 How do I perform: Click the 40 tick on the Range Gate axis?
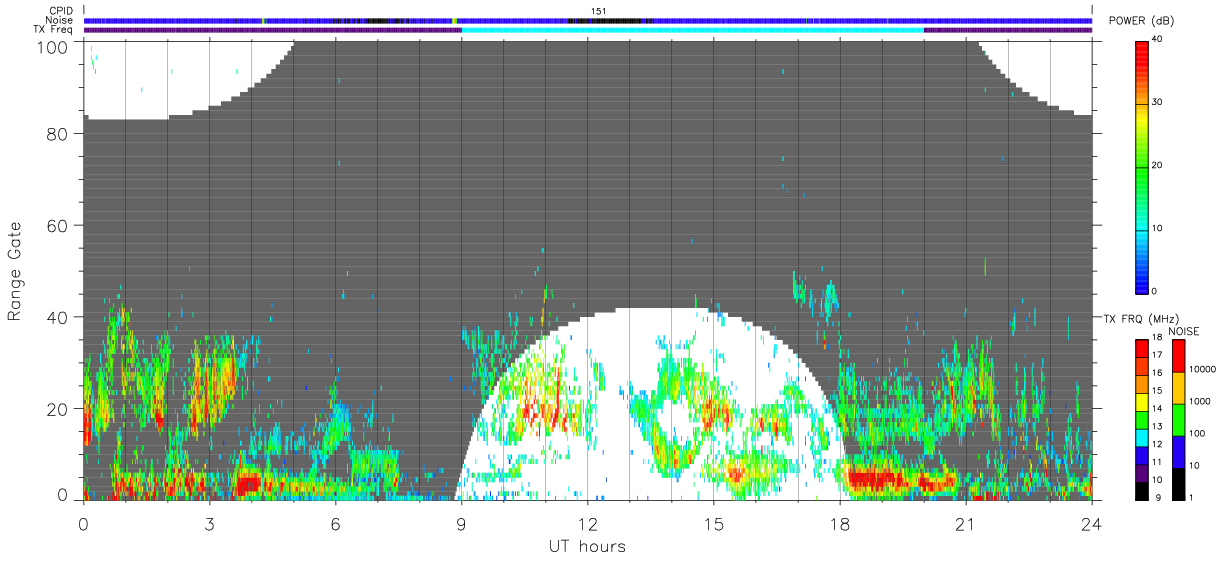pos(57,318)
